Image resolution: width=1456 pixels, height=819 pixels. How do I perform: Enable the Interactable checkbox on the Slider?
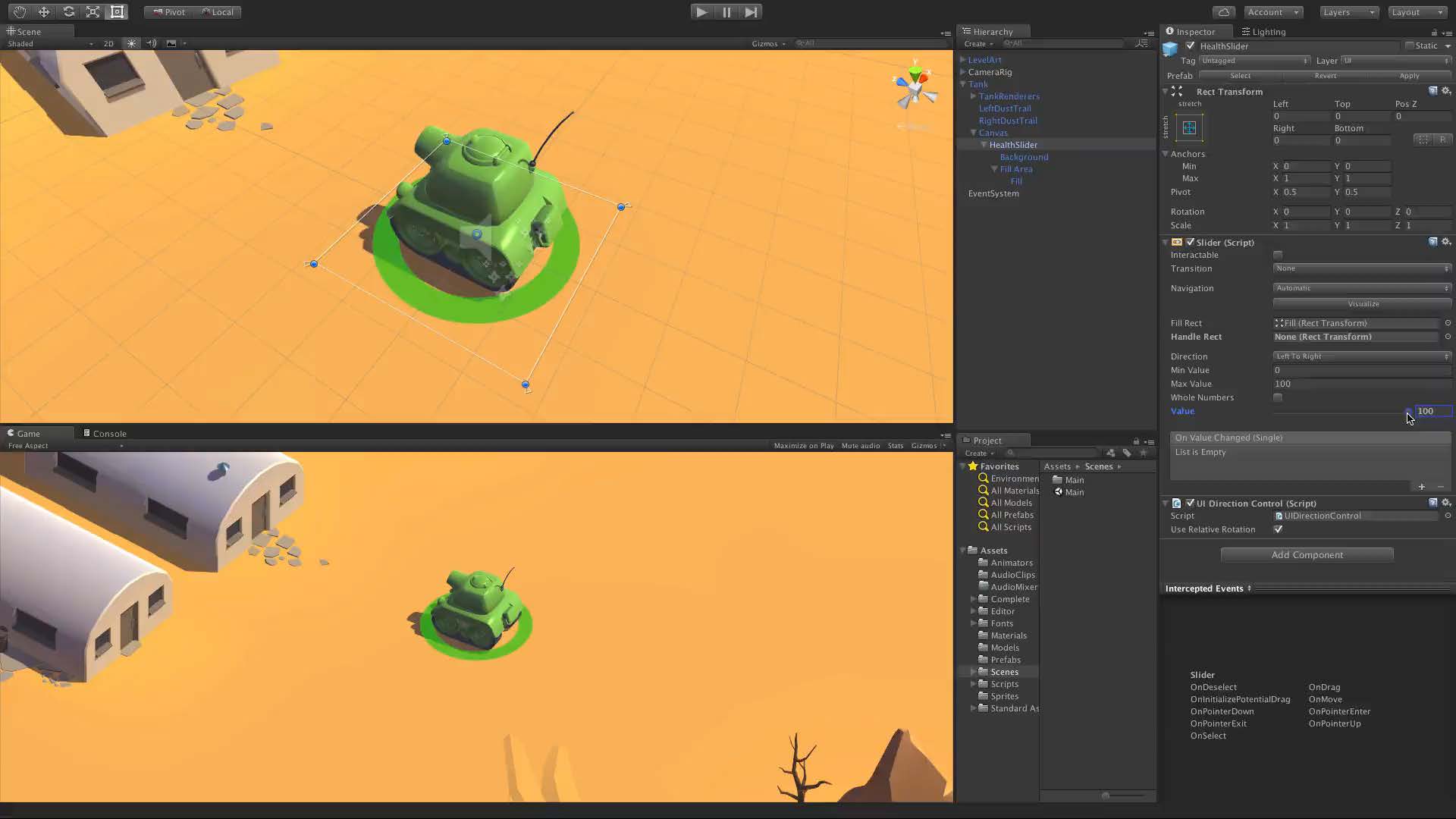click(1278, 255)
